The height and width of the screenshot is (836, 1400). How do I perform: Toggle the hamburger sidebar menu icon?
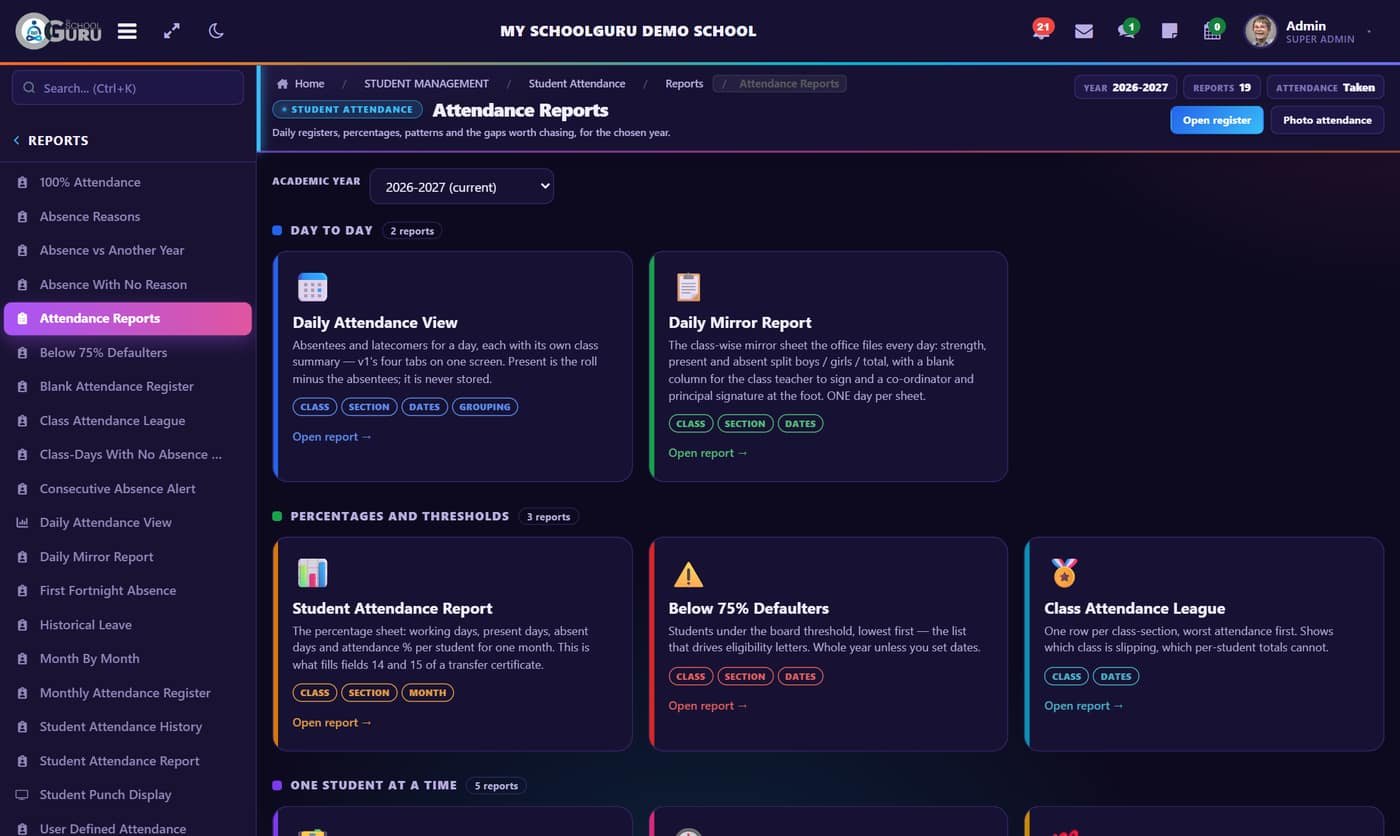coord(127,31)
